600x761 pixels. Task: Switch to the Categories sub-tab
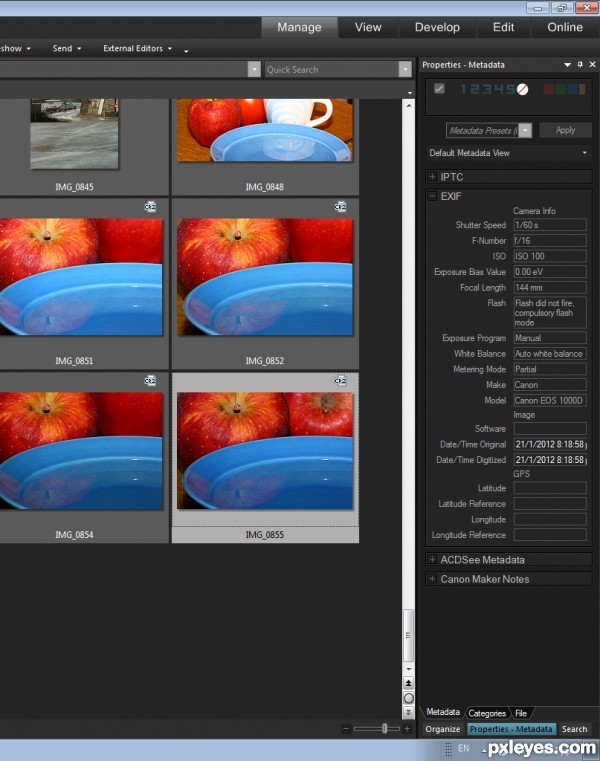coord(487,713)
